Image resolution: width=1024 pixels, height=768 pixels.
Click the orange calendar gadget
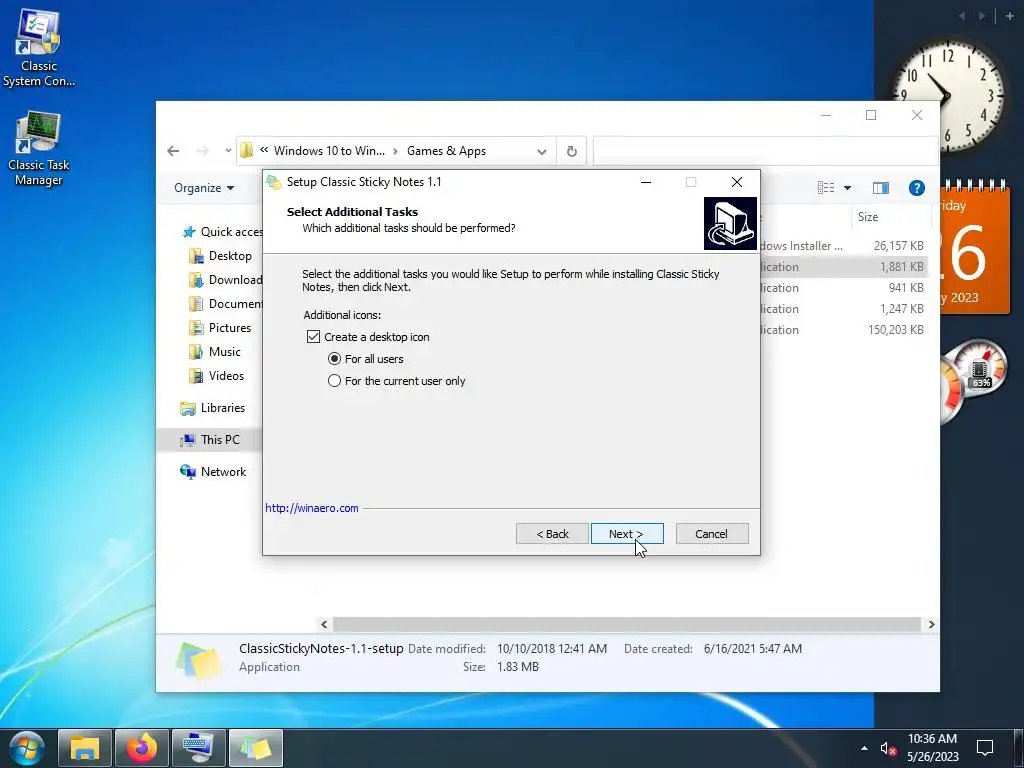click(975, 248)
